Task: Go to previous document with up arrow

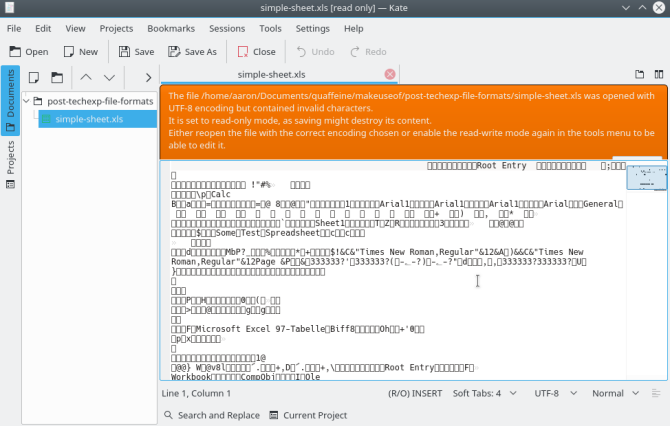Action: (86, 77)
